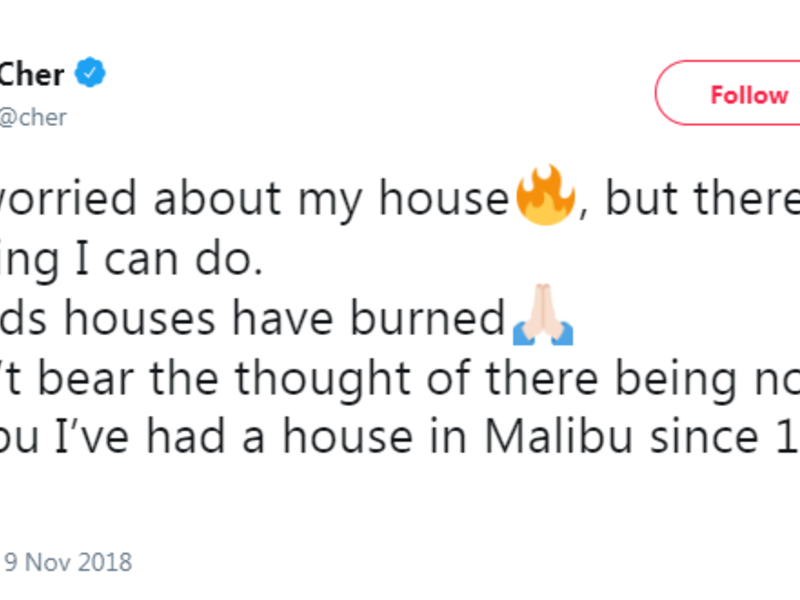The image size is (800, 600).
Task: Click the line ending 'I can do.'
Action: pyautogui.click(x=130, y=260)
